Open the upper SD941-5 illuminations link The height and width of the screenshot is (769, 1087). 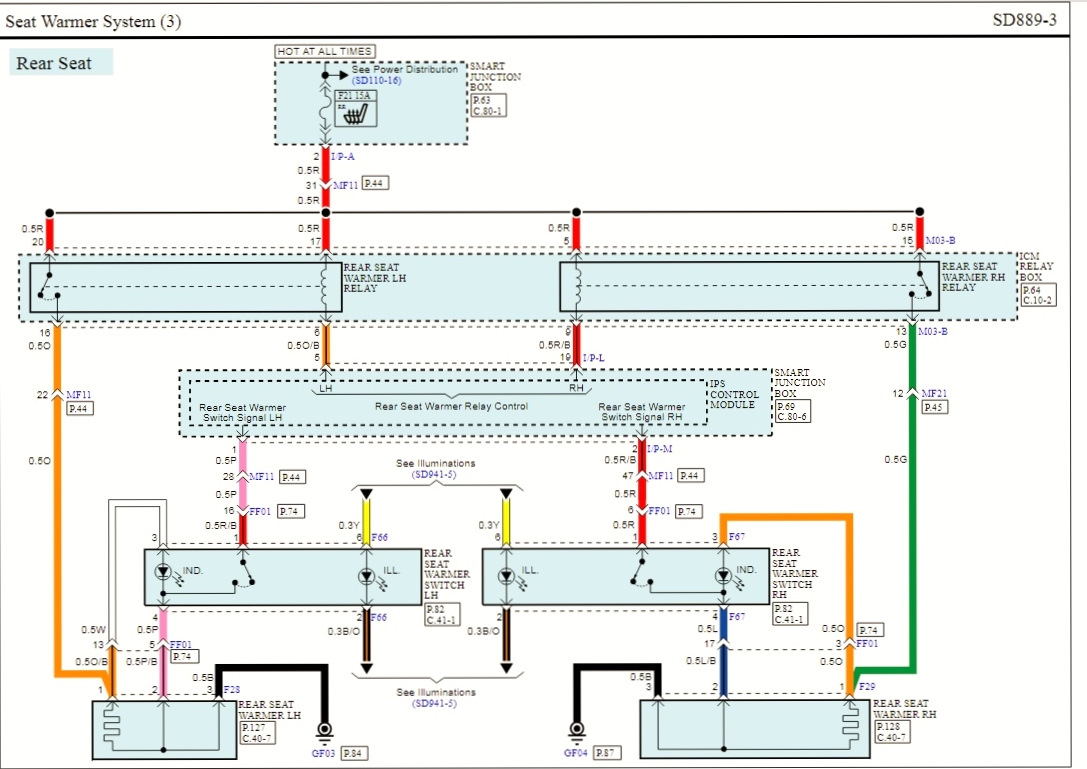point(434,475)
